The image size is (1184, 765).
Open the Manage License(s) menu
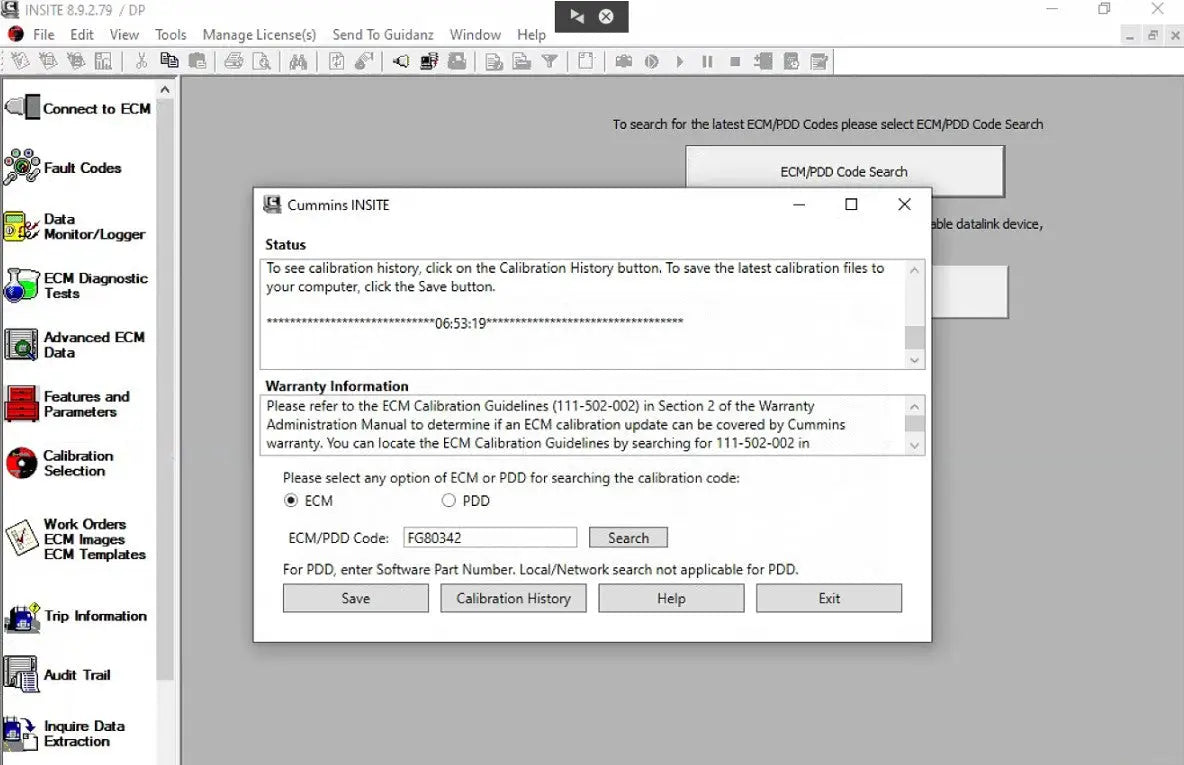tap(259, 35)
